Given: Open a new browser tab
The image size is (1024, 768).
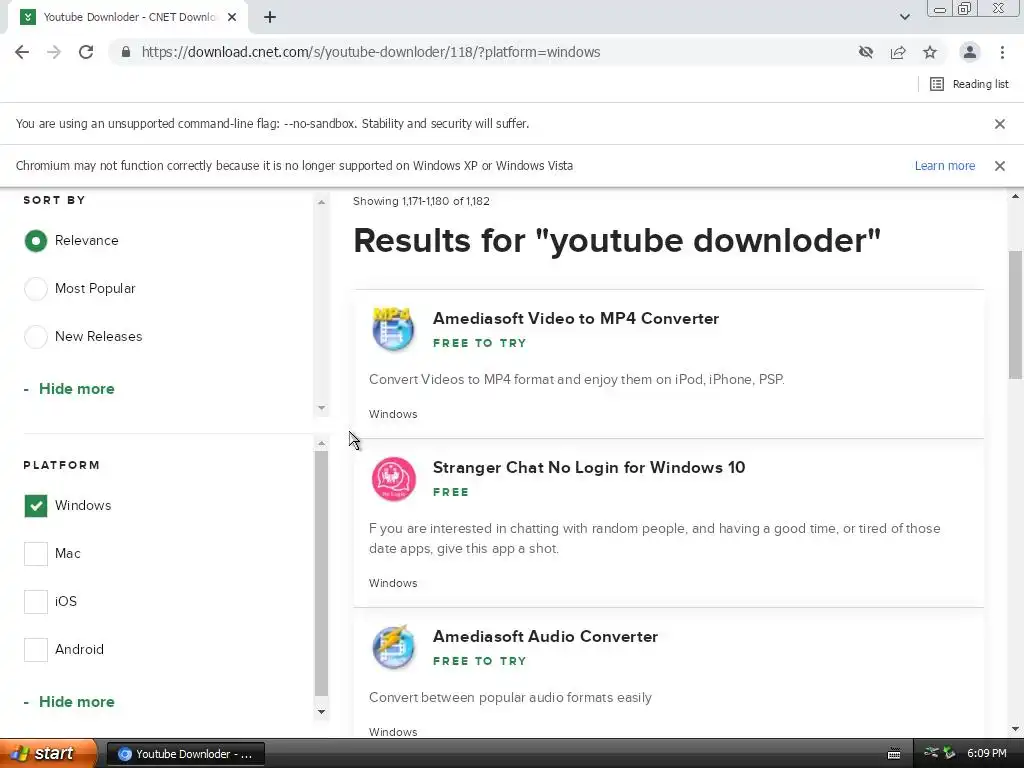Looking at the screenshot, I should pos(270,17).
